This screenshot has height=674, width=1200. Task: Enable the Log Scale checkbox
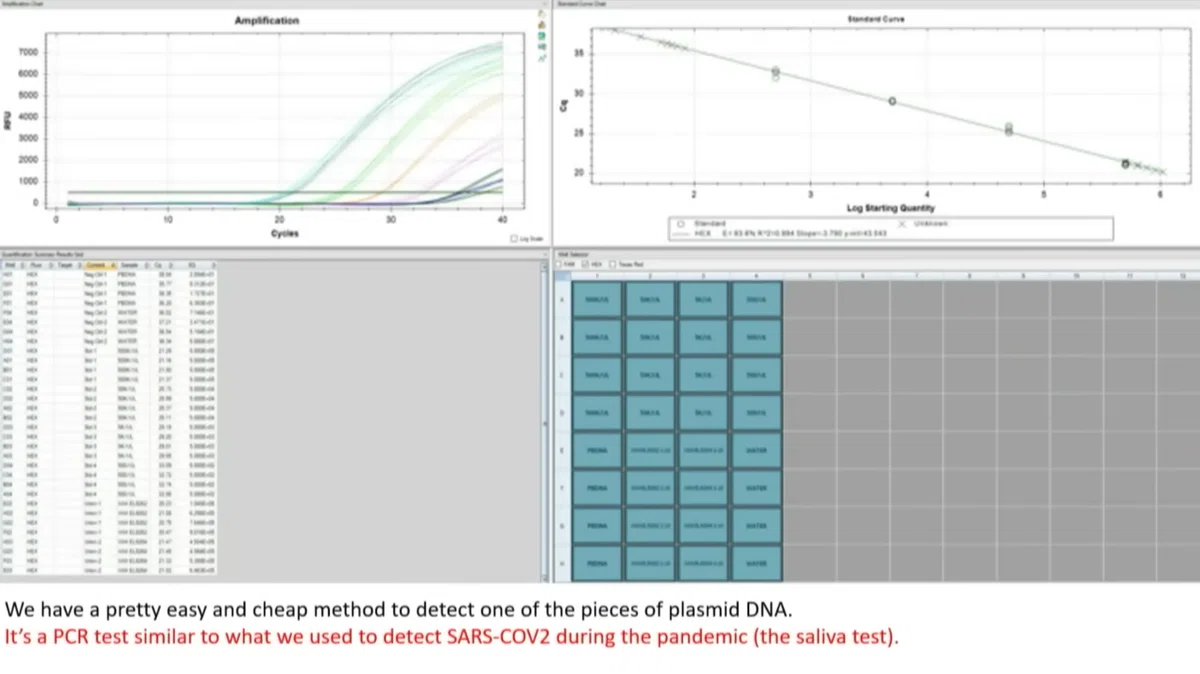point(514,237)
